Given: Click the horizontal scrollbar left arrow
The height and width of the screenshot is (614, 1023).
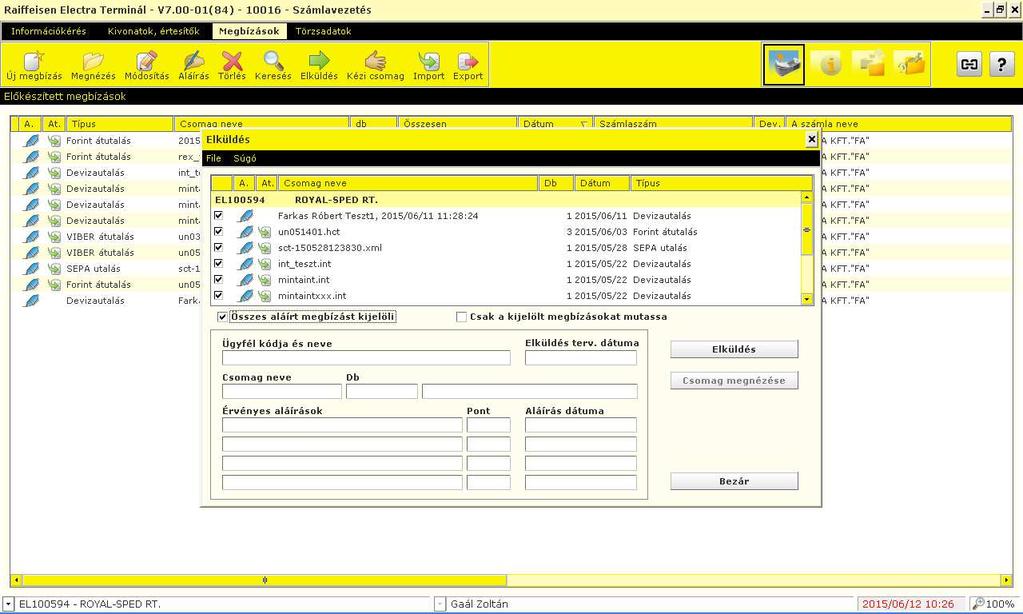Looking at the screenshot, I should (16, 580).
